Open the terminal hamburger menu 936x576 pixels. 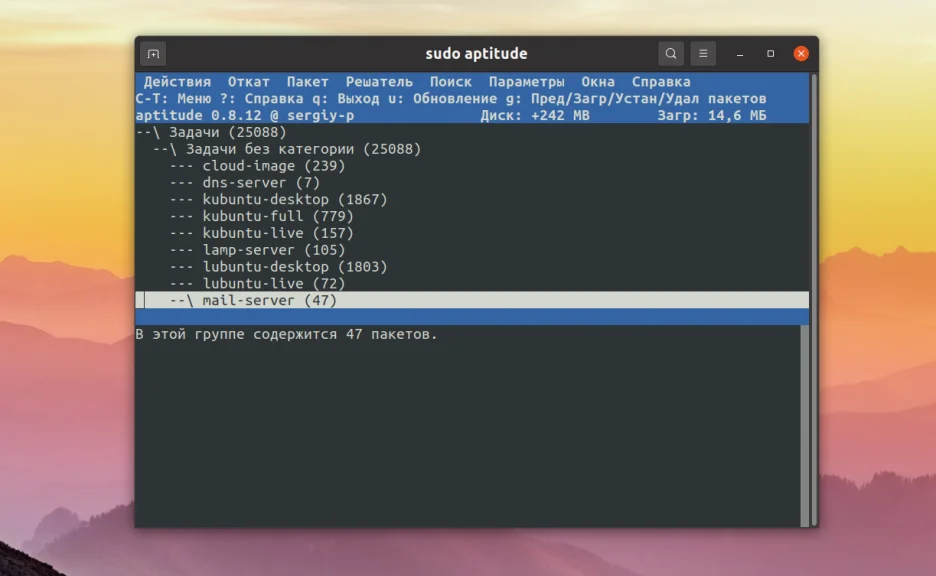click(702, 53)
